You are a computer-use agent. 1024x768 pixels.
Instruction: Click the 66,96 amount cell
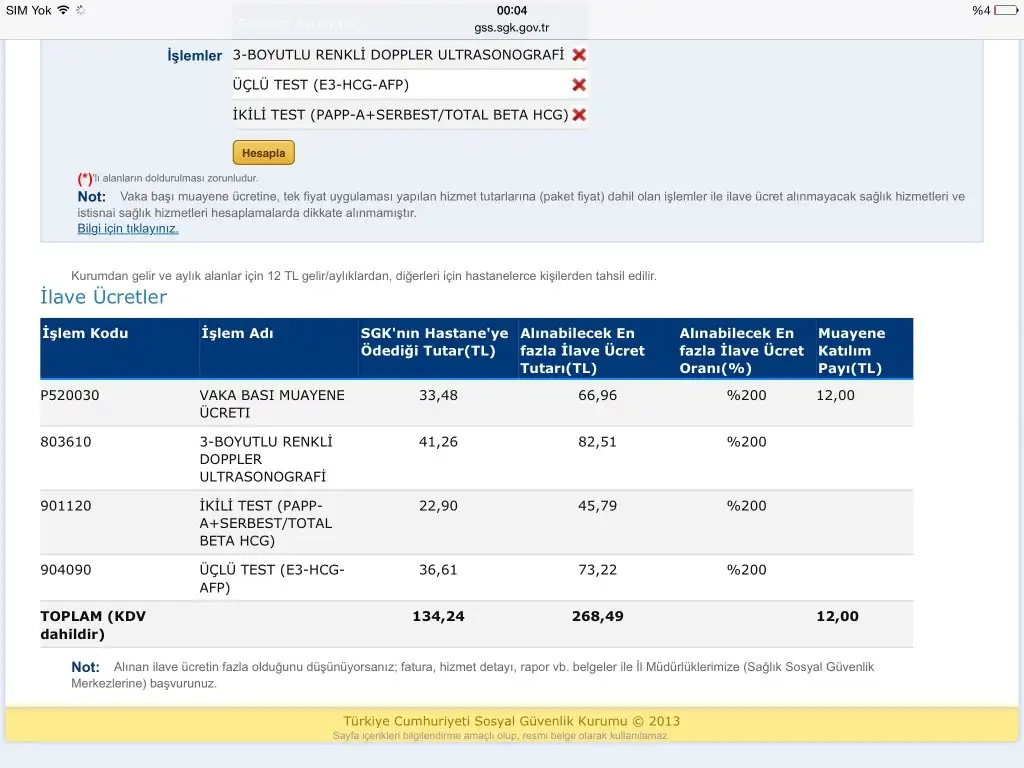coord(598,395)
